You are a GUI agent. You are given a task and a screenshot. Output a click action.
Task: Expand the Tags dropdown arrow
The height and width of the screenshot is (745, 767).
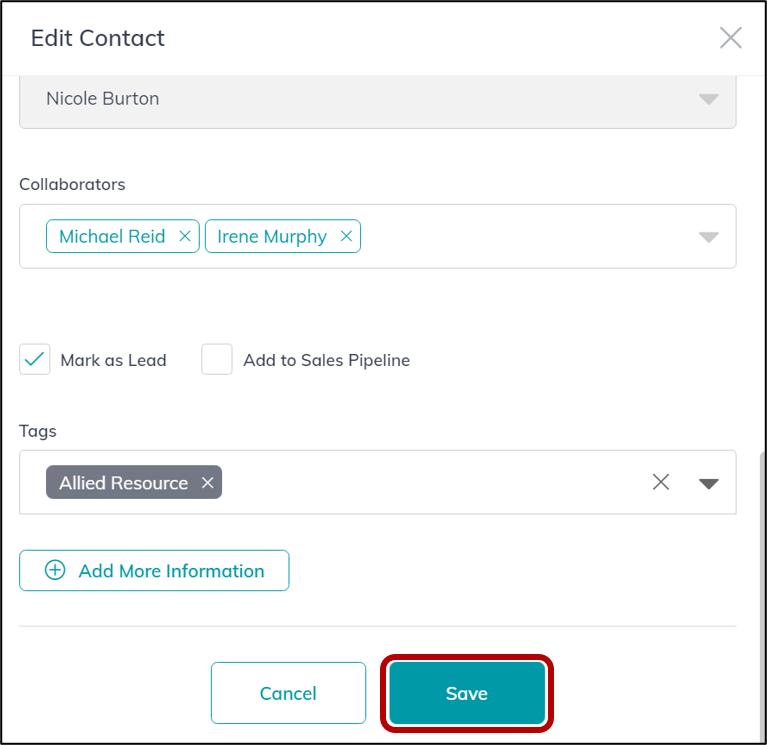tap(708, 484)
